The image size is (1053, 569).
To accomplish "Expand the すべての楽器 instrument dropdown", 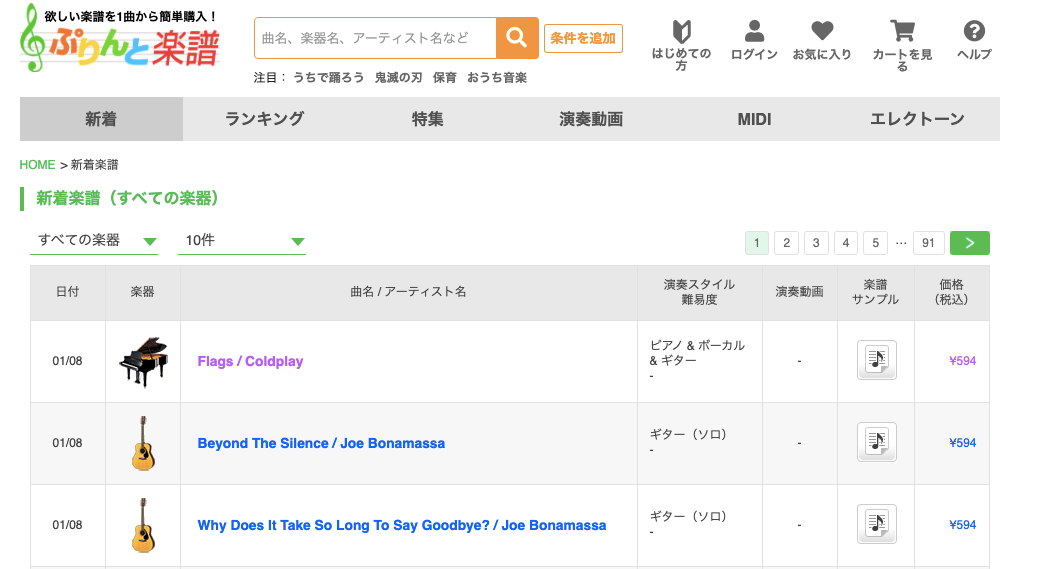I will click(94, 240).
